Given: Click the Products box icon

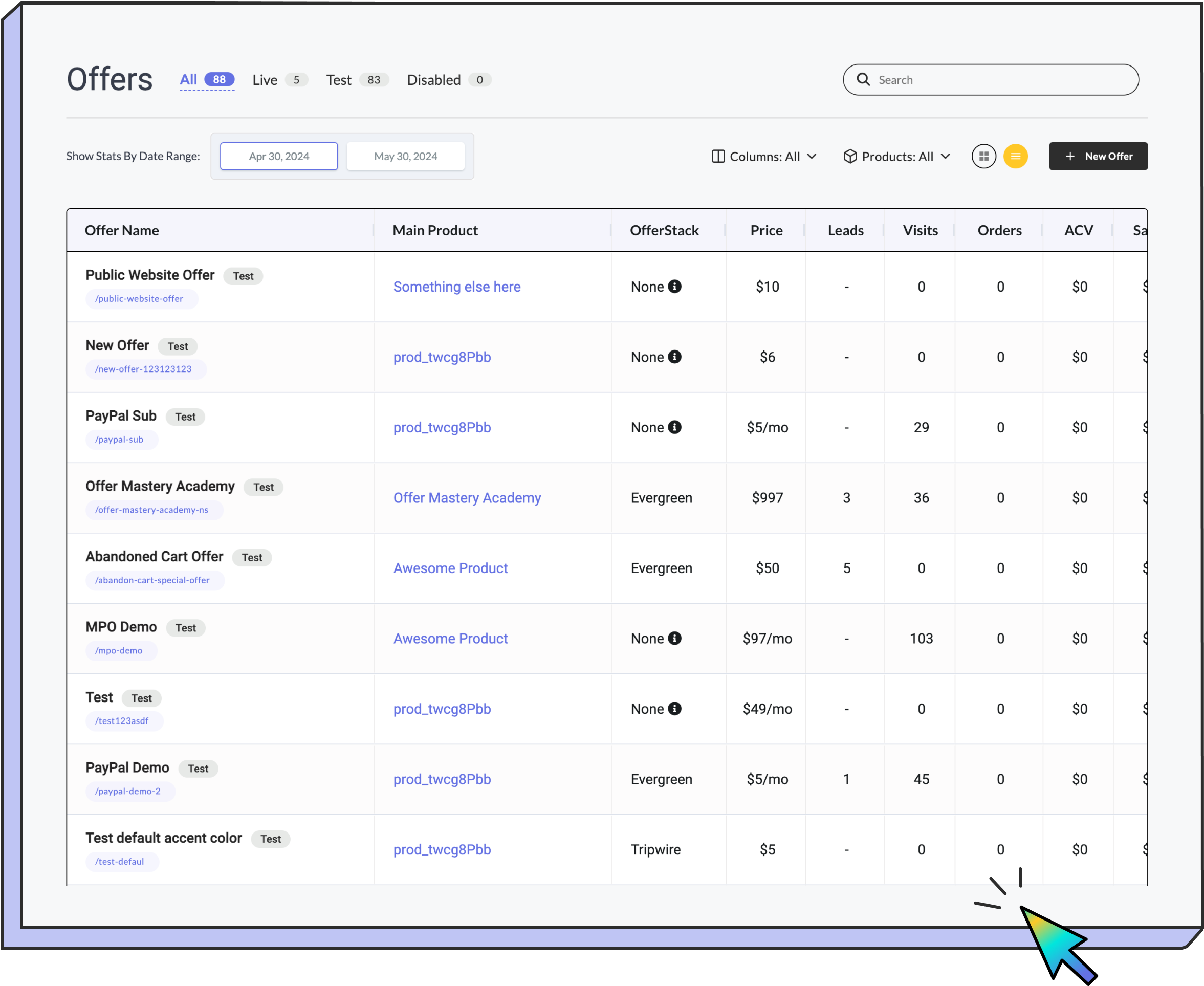Looking at the screenshot, I should (849, 156).
